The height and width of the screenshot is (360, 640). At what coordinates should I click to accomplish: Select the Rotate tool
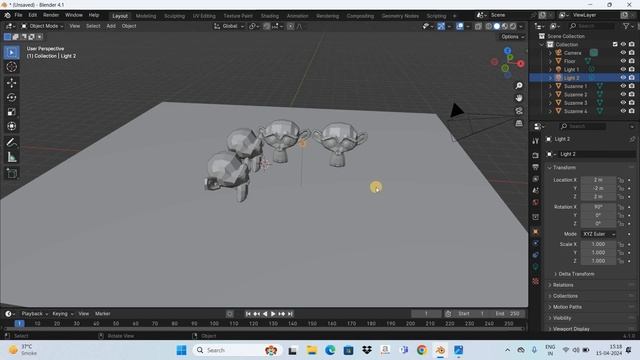tap(11, 98)
